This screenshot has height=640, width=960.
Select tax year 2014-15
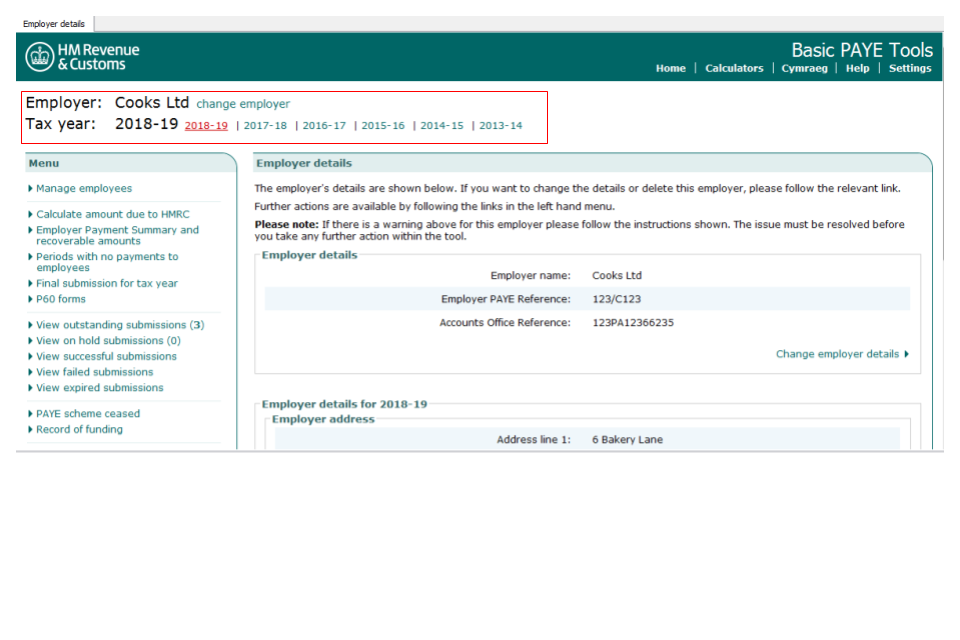(441, 126)
